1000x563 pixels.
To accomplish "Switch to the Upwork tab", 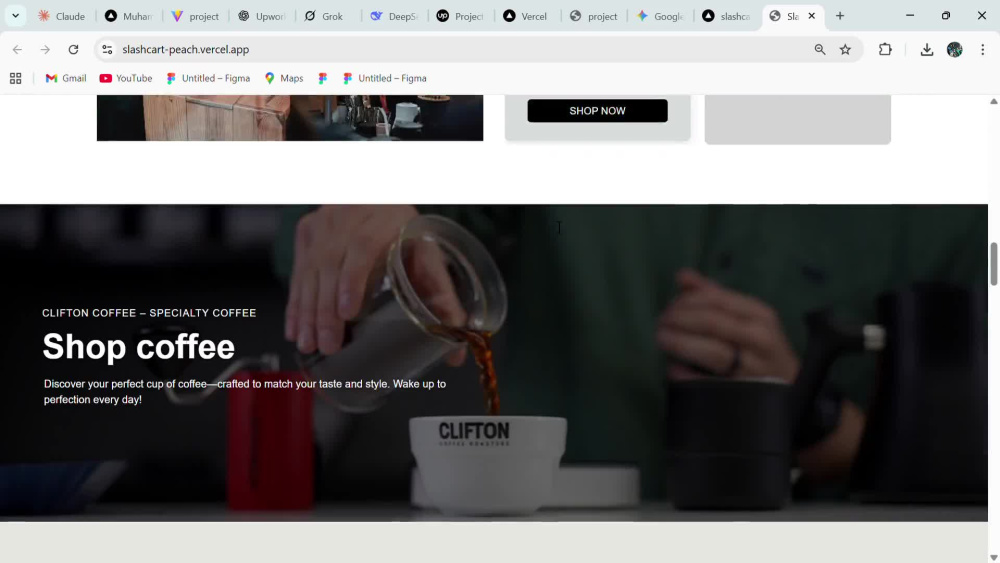I will pyautogui.click(x=261, y=16).
